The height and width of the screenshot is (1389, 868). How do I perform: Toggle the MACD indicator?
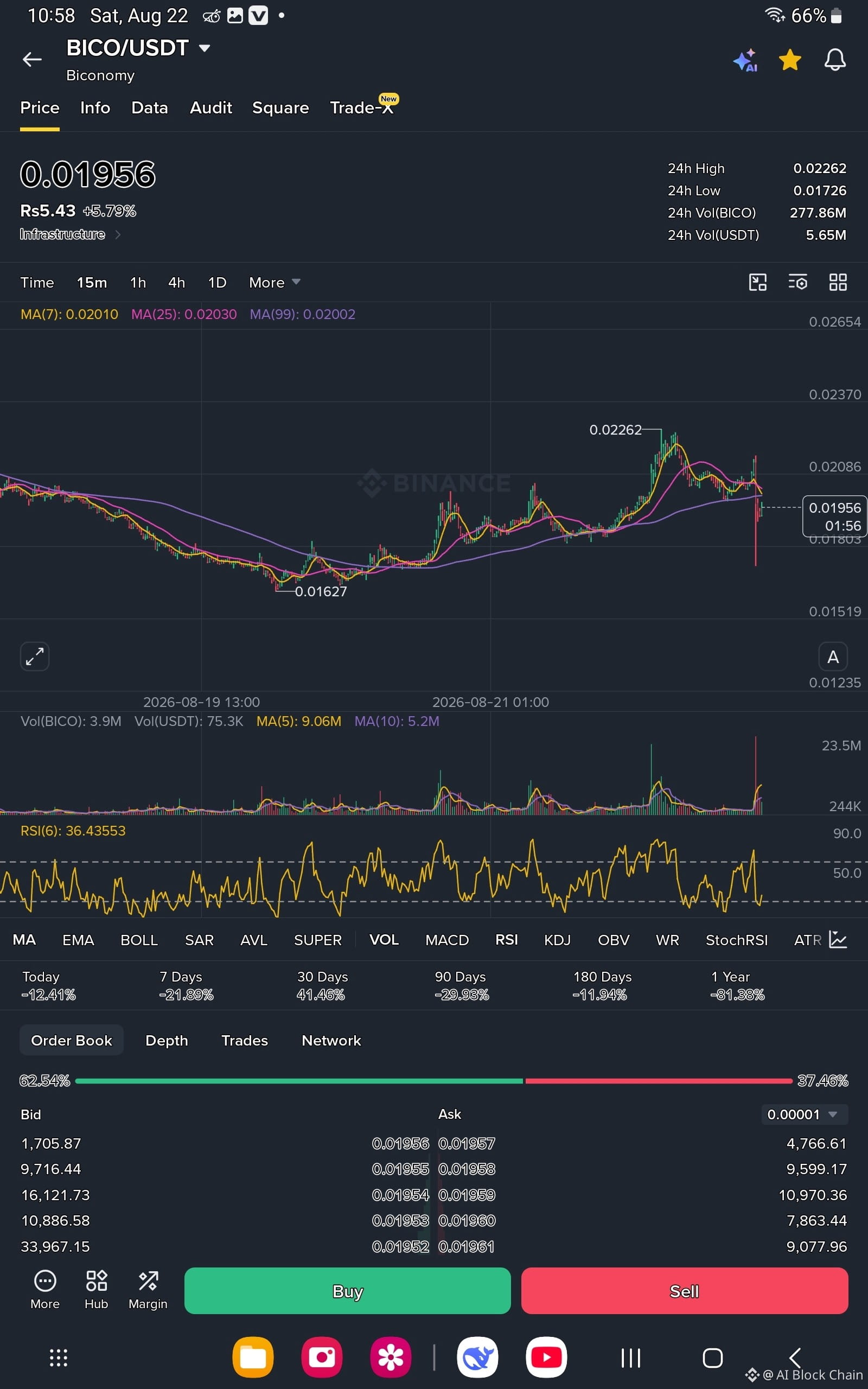[x=446, y=940]
